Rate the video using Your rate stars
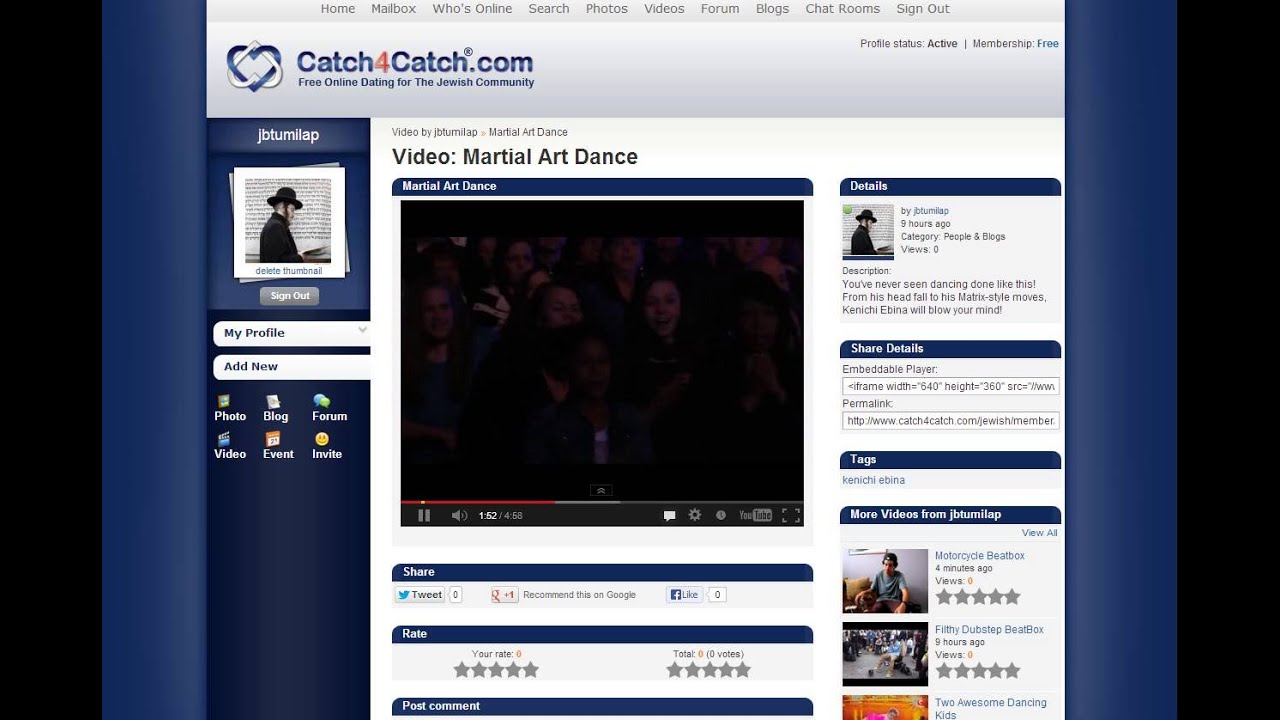 [496, 670]
